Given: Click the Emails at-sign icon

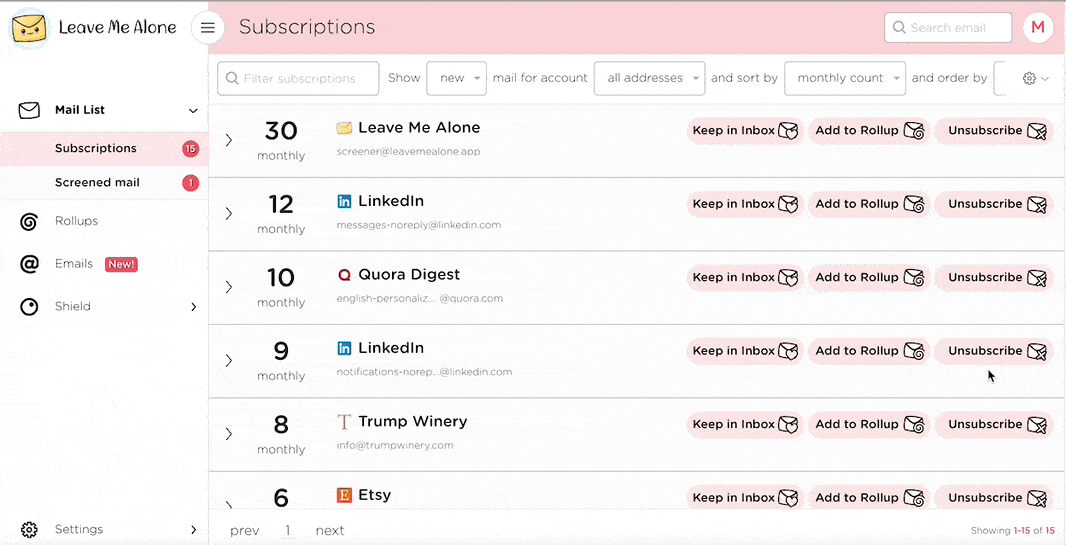Looking at the screenshot, I should 29,264.
